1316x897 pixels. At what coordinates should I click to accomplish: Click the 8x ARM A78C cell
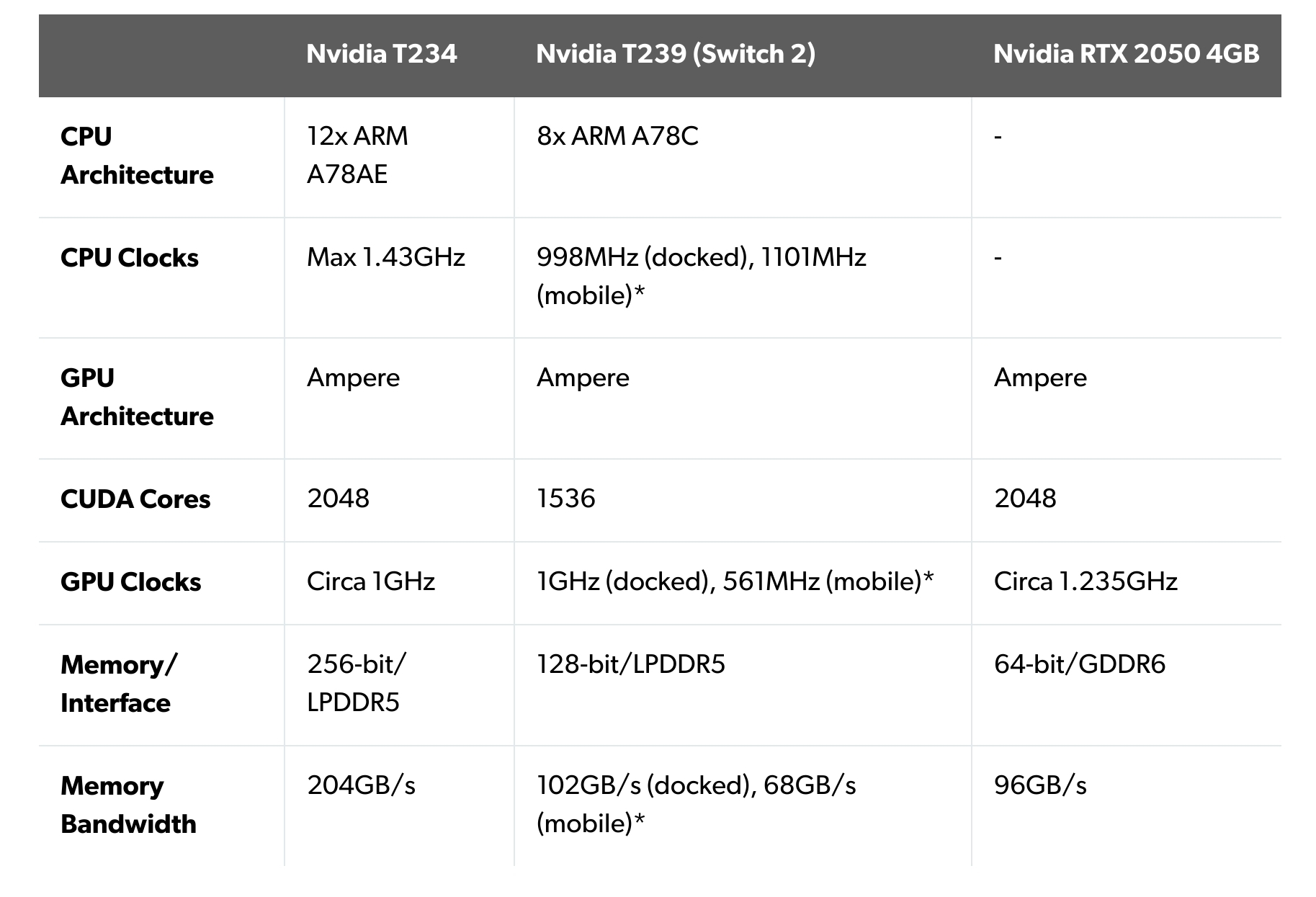(617, 136)
